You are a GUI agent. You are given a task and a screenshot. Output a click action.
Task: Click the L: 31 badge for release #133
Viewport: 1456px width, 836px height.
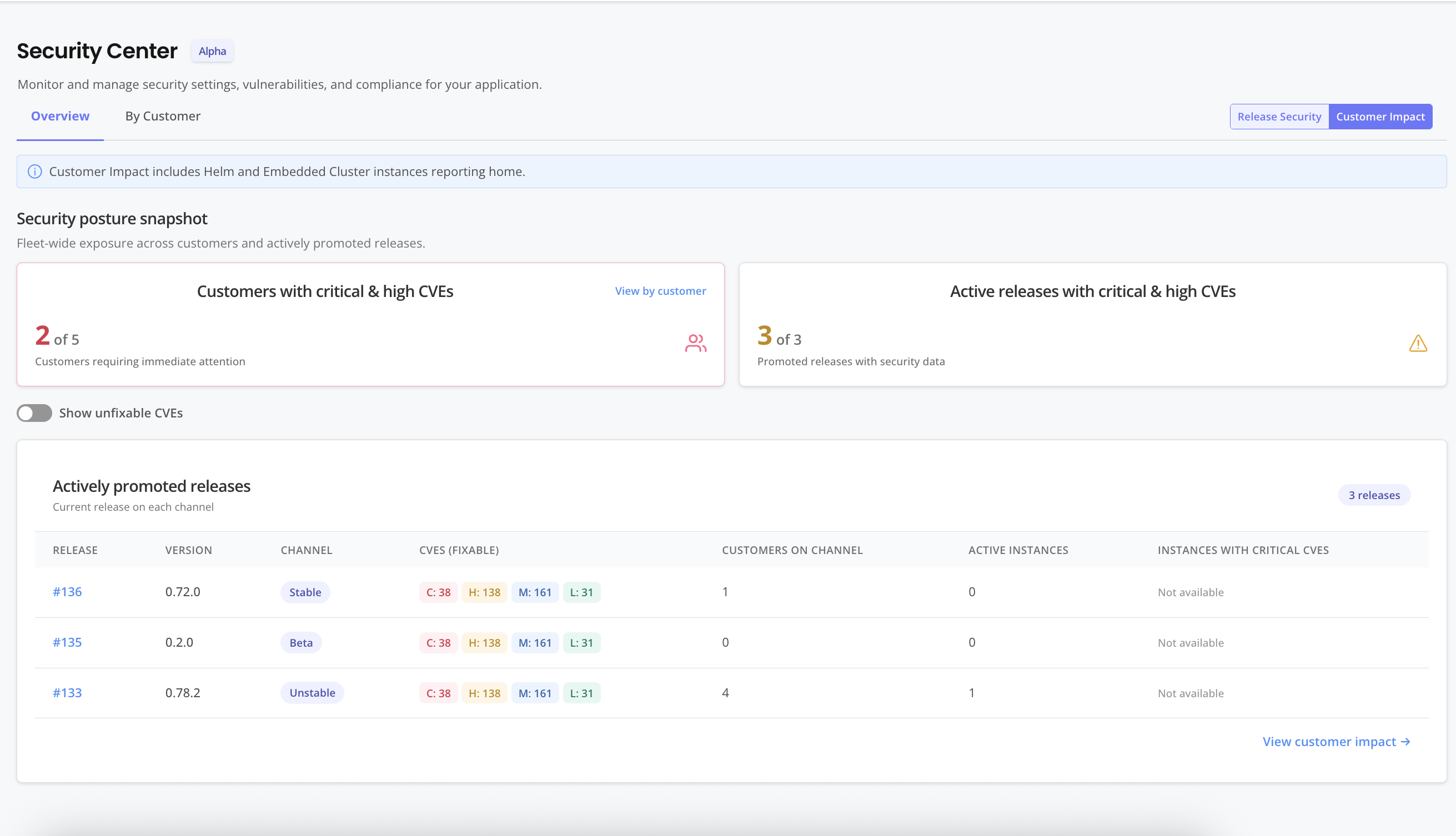[x=581, y=693]
